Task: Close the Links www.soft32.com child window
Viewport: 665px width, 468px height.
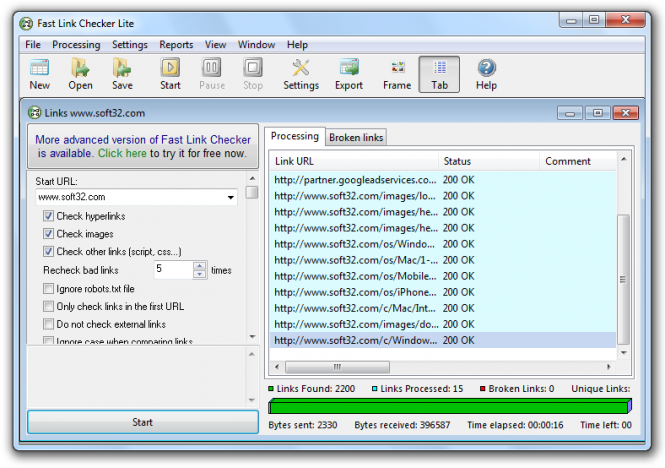Action: [626, 113]
